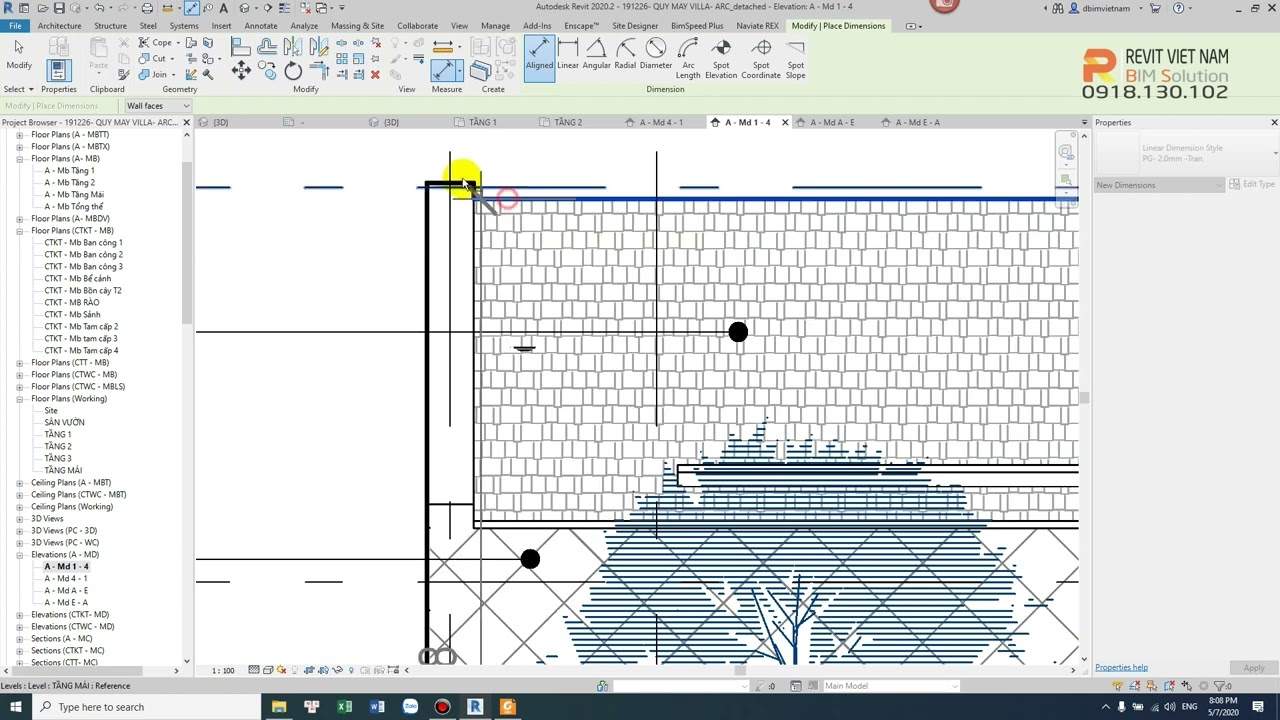Expand the Cope dropdown arrow

177,43
